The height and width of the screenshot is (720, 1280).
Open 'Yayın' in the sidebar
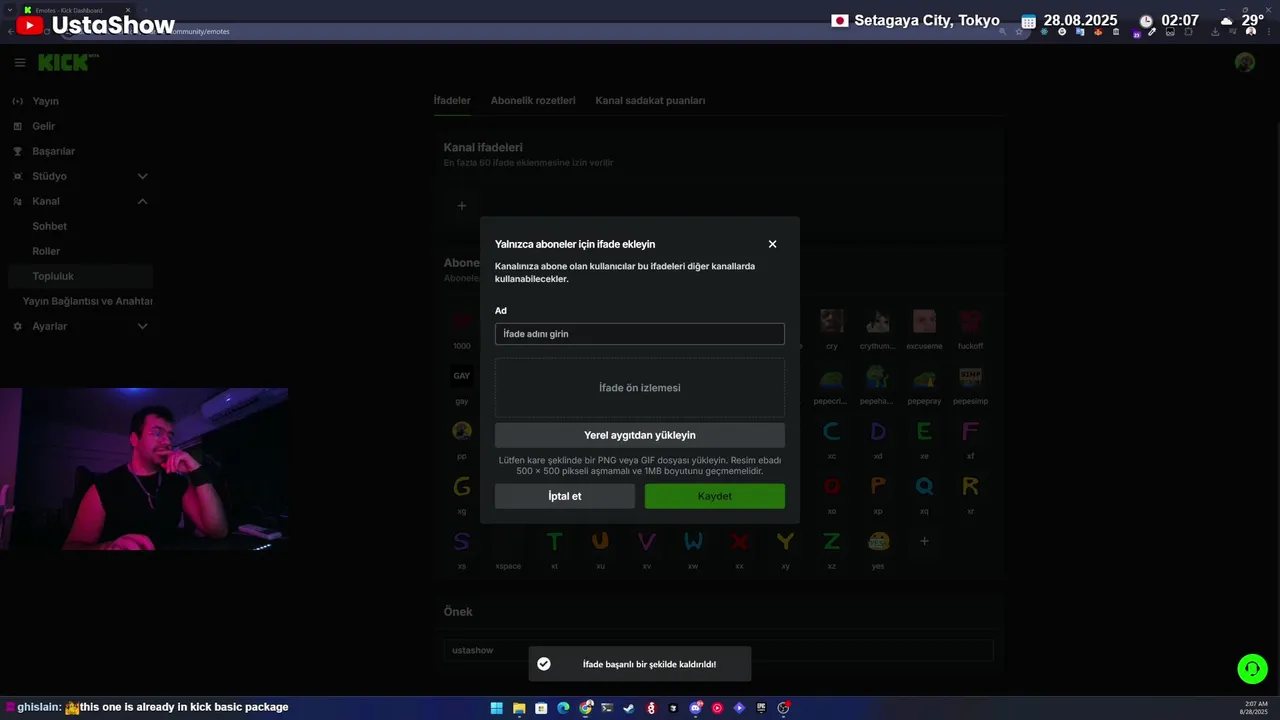point(45,101)
